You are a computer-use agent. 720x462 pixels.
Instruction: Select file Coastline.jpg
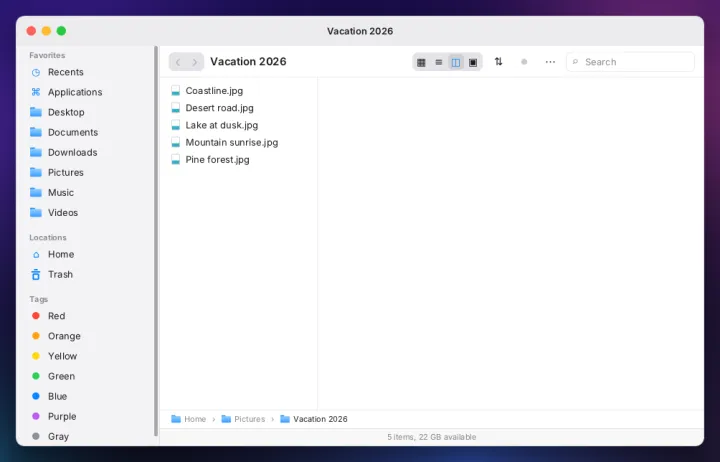click(x=238, y=91)
